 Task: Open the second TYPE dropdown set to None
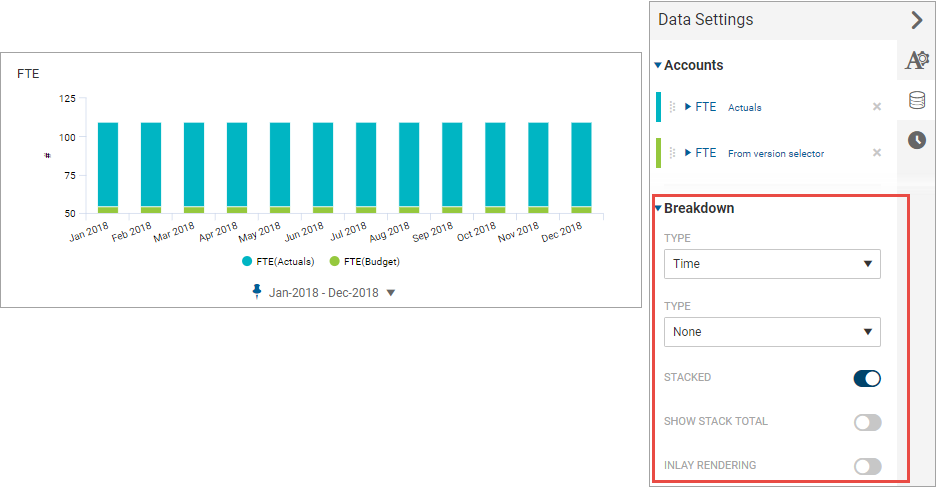click(x=772, y=332)
